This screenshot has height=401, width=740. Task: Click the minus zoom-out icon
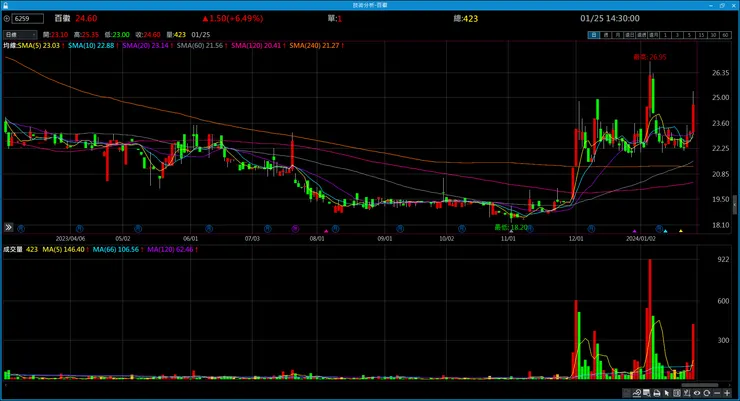coord(717,393)
